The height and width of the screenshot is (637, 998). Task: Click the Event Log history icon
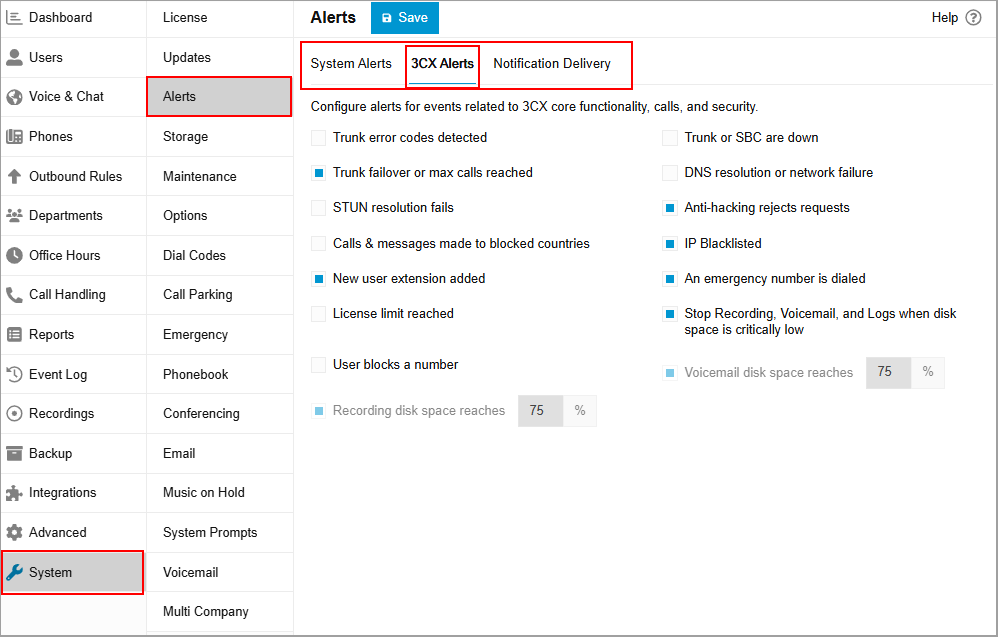coord(14,374)
